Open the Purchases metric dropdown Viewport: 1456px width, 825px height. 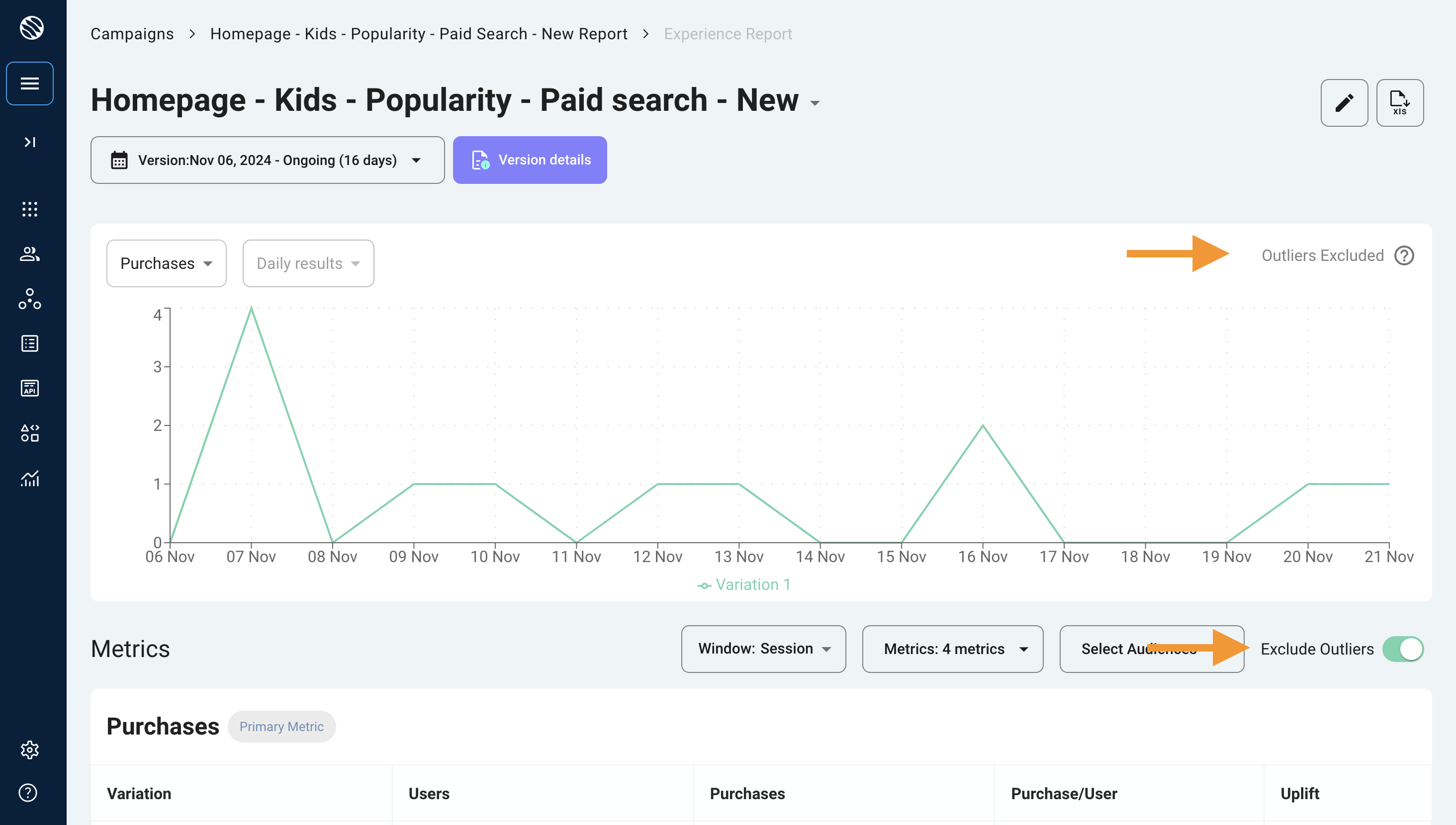point(166,263)
